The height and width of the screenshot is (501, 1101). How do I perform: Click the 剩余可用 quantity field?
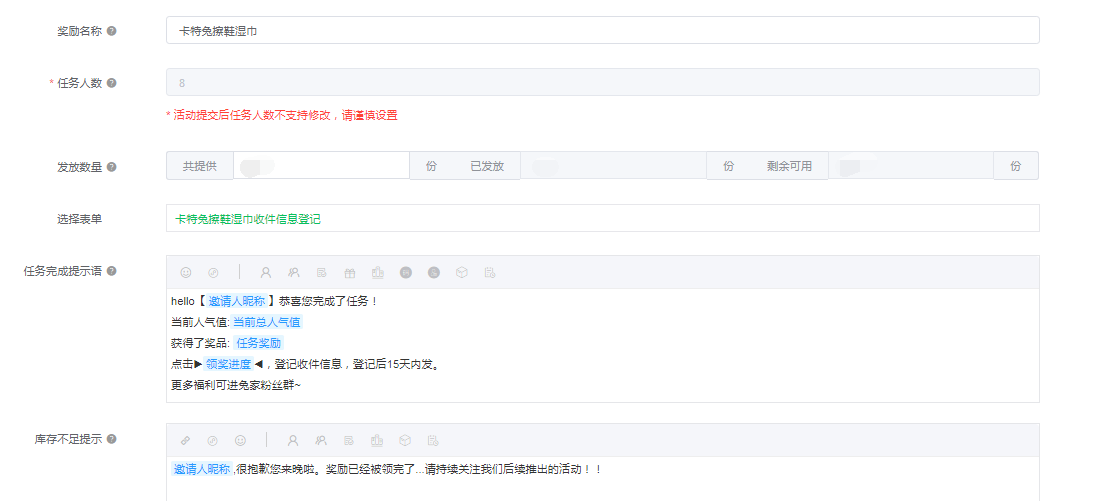[911, 166]
